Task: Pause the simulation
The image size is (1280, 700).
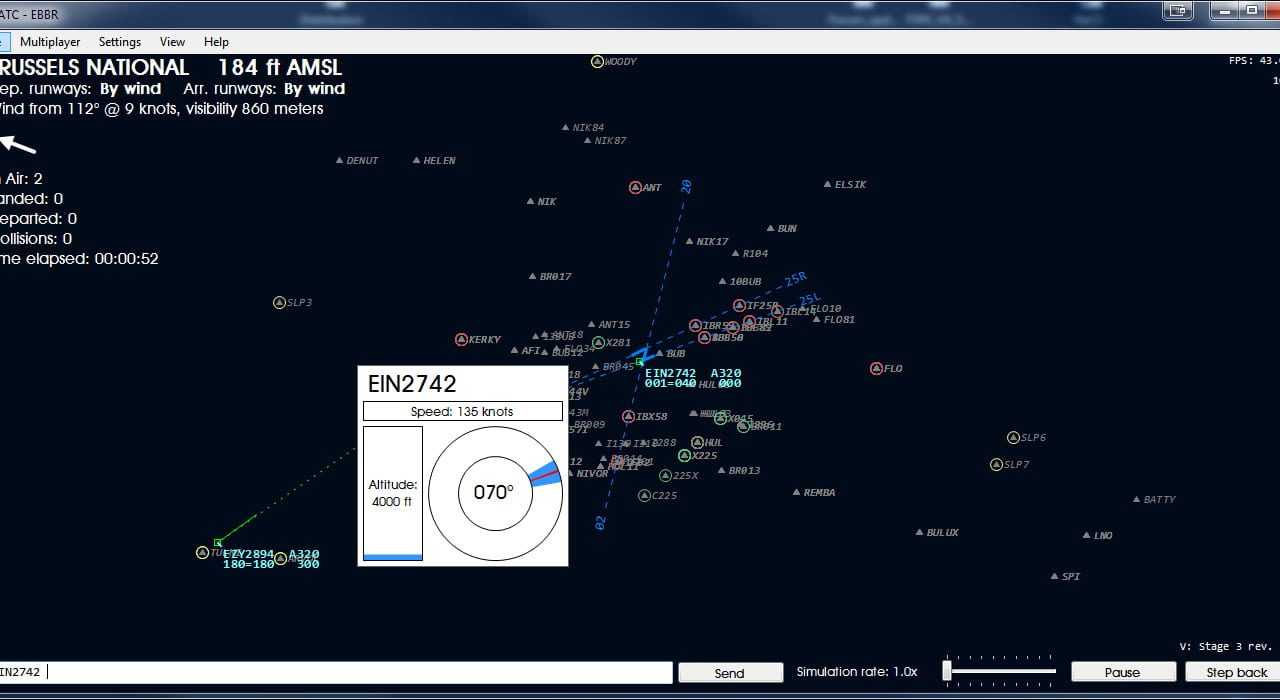Action: [1122, 673]
